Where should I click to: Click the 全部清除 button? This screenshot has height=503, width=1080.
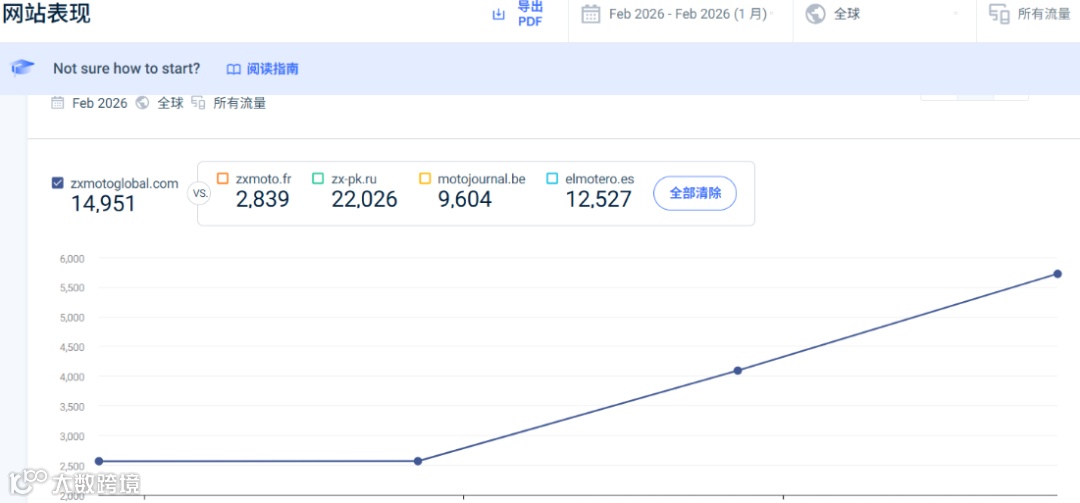tap(695, 193)
